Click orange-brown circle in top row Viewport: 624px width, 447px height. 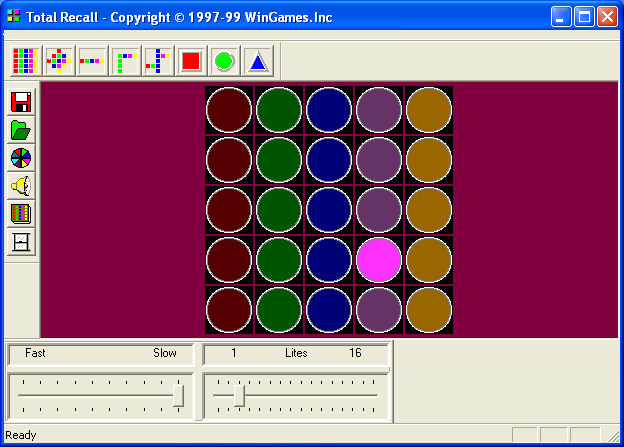(x=429, y=110)
